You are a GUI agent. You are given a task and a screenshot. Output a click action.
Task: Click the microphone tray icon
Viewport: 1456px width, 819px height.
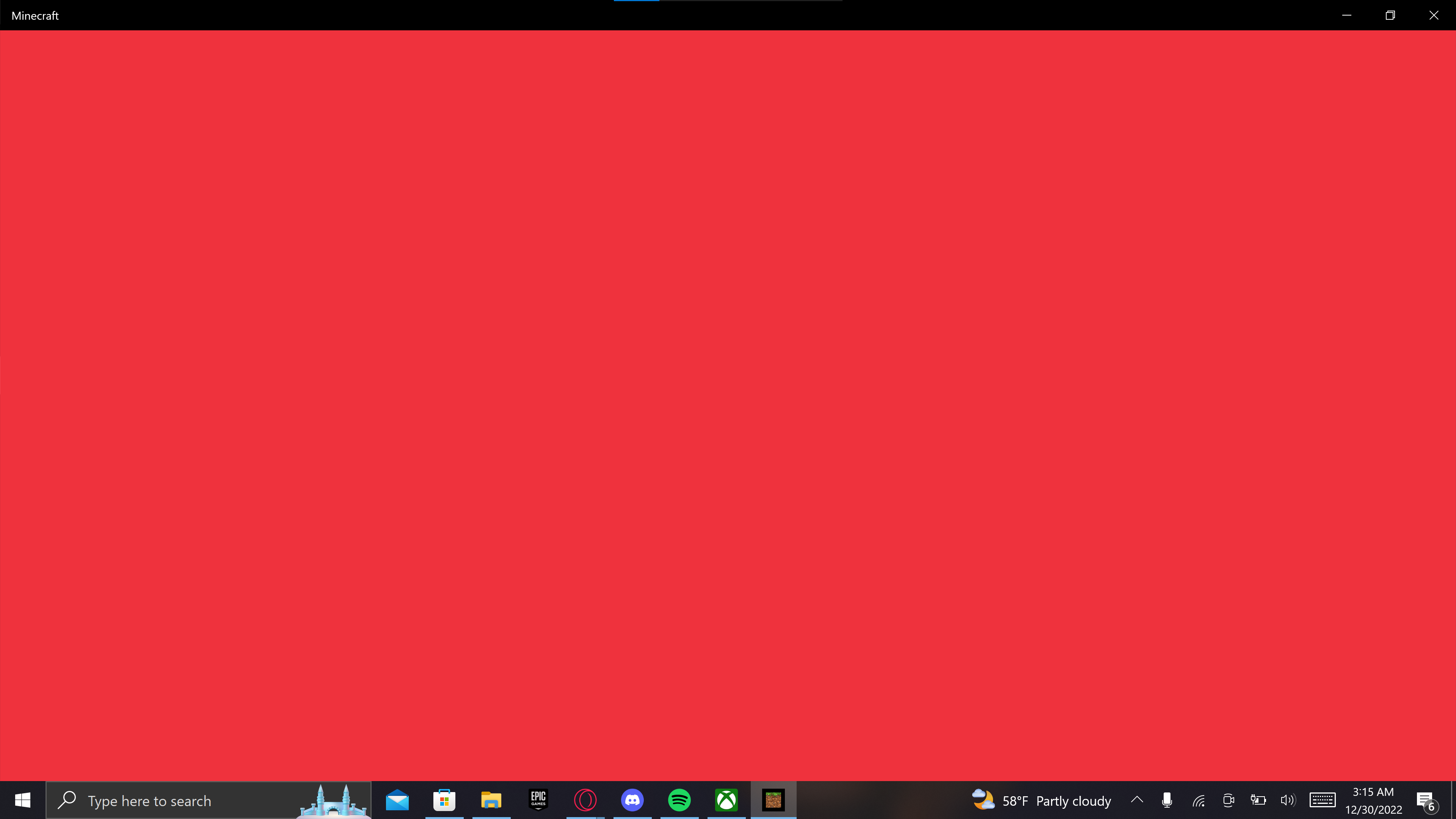tap(1167, 800)
